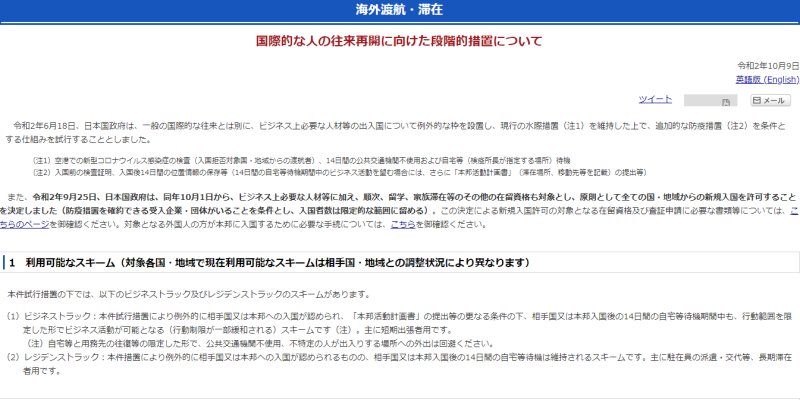Open the 英語版 (English) version link
Viewport: 800px width, 400px height.
pos(765,79)
